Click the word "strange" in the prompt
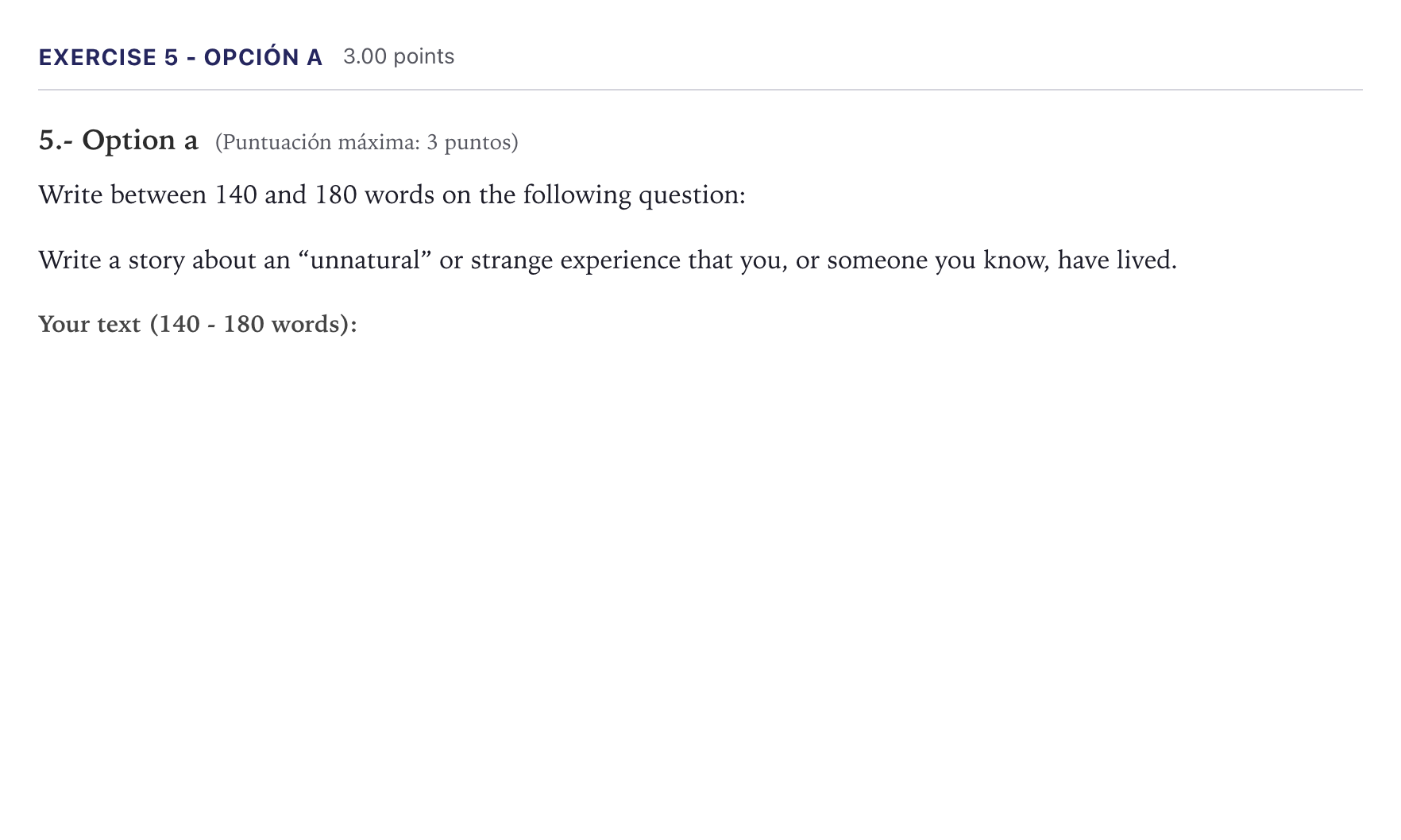 click(x=511, y=260)
